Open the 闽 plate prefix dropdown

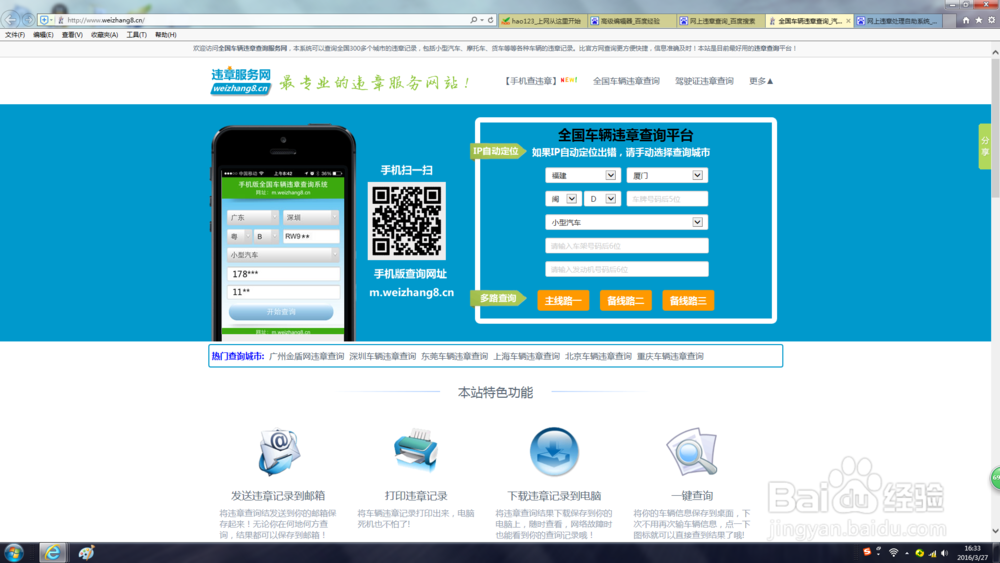pyautogui.click(x=562, y=199)
